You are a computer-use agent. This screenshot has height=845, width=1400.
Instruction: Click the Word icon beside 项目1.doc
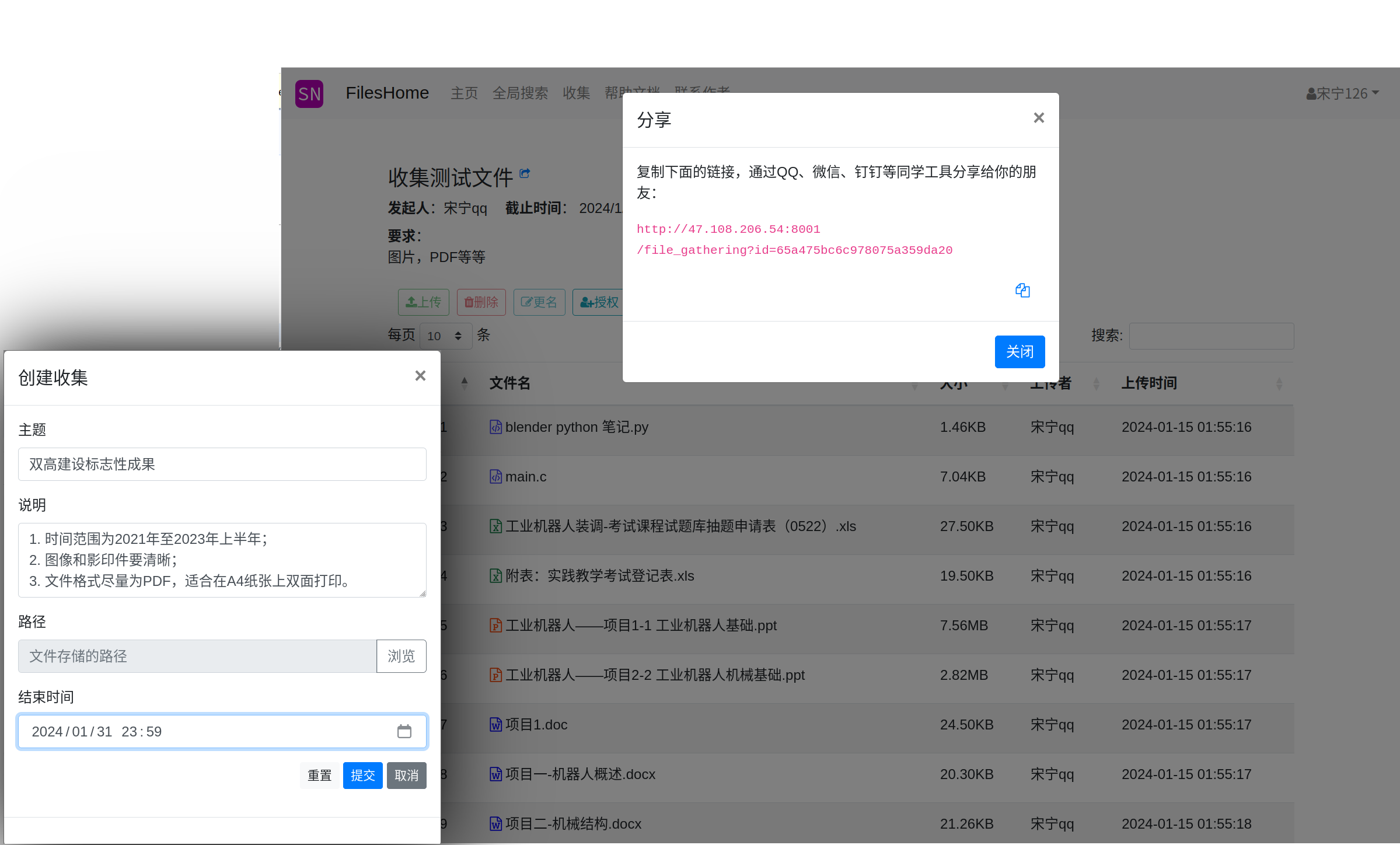(x=495, y=725)
